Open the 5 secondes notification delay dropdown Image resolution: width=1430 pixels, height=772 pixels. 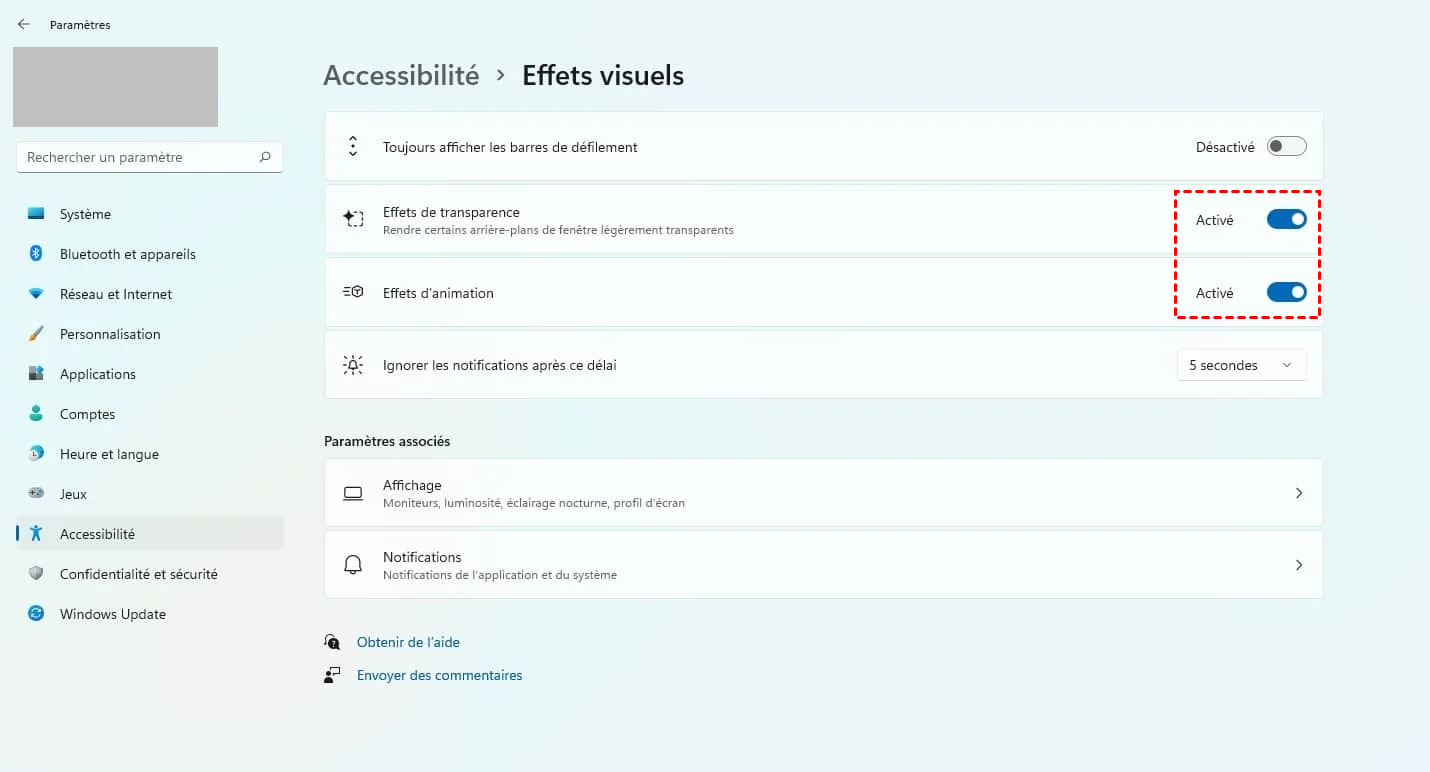(1241, 366)
